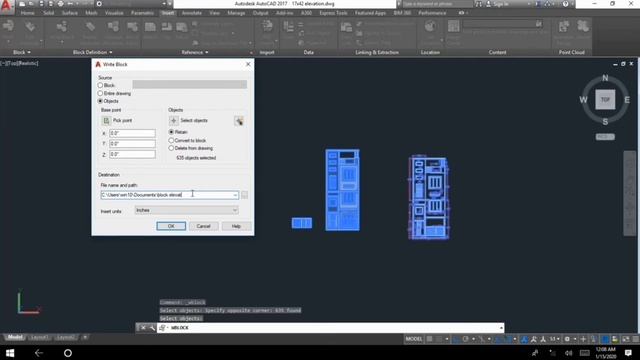
Task: Expand the file name path dropdown arrow
Action: pyautogui.click(x=235, y=195)
